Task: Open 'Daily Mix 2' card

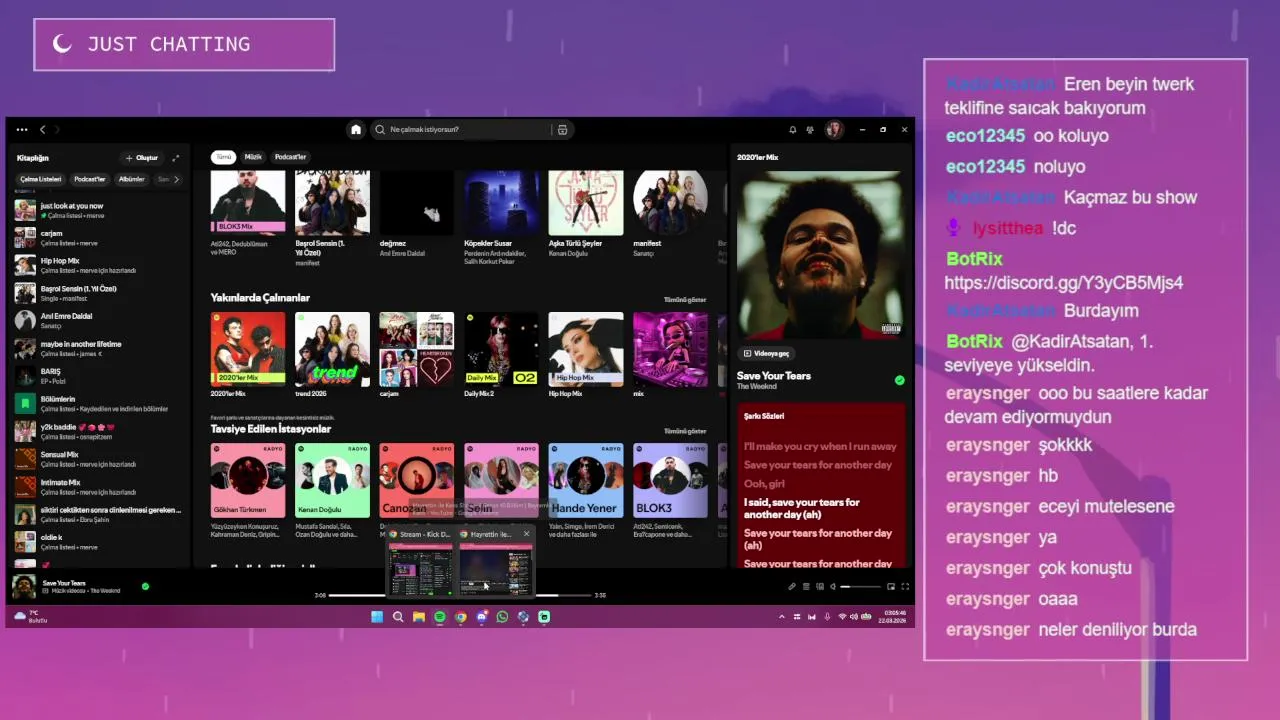Action: [501, 355]
